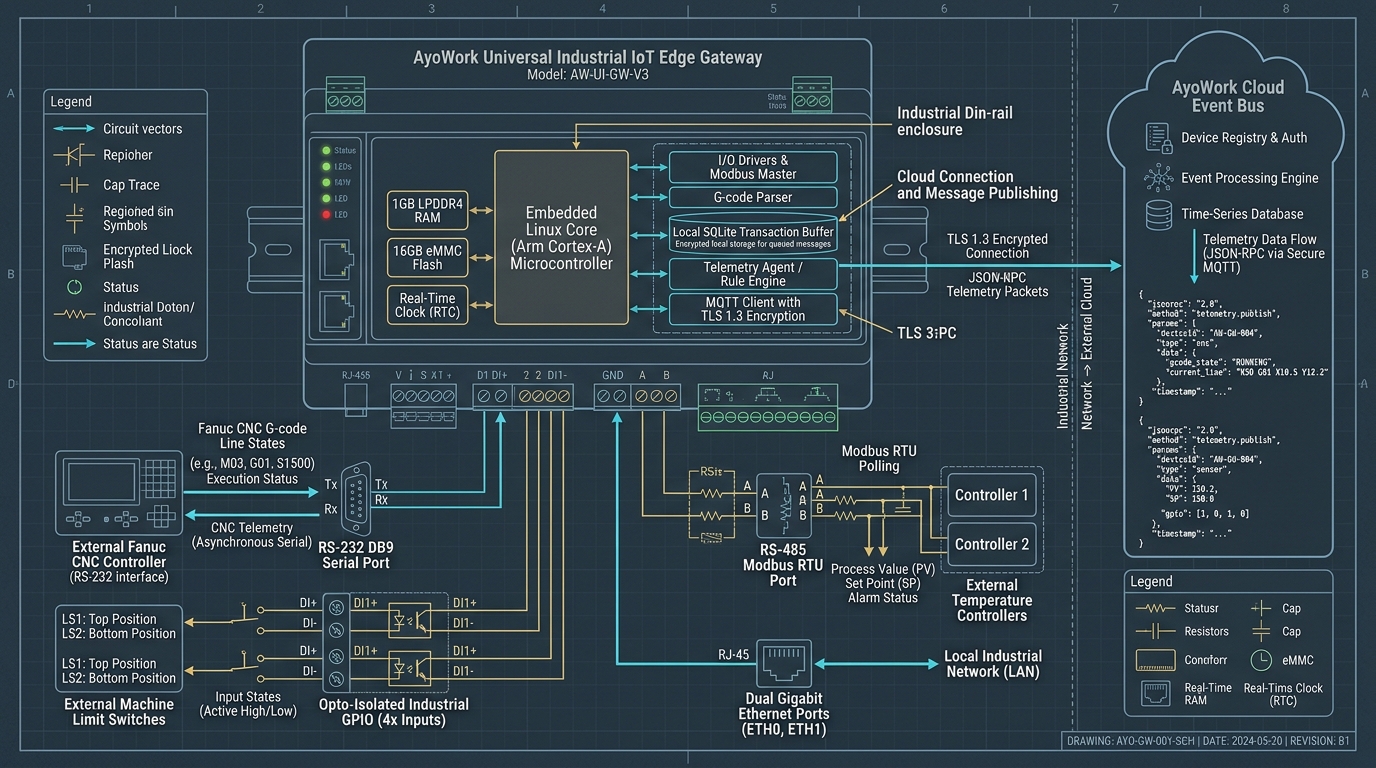The image size is (1376, 768).
Task: Click the Industrial Din-rail enclosure label
Action: [954, 121]
